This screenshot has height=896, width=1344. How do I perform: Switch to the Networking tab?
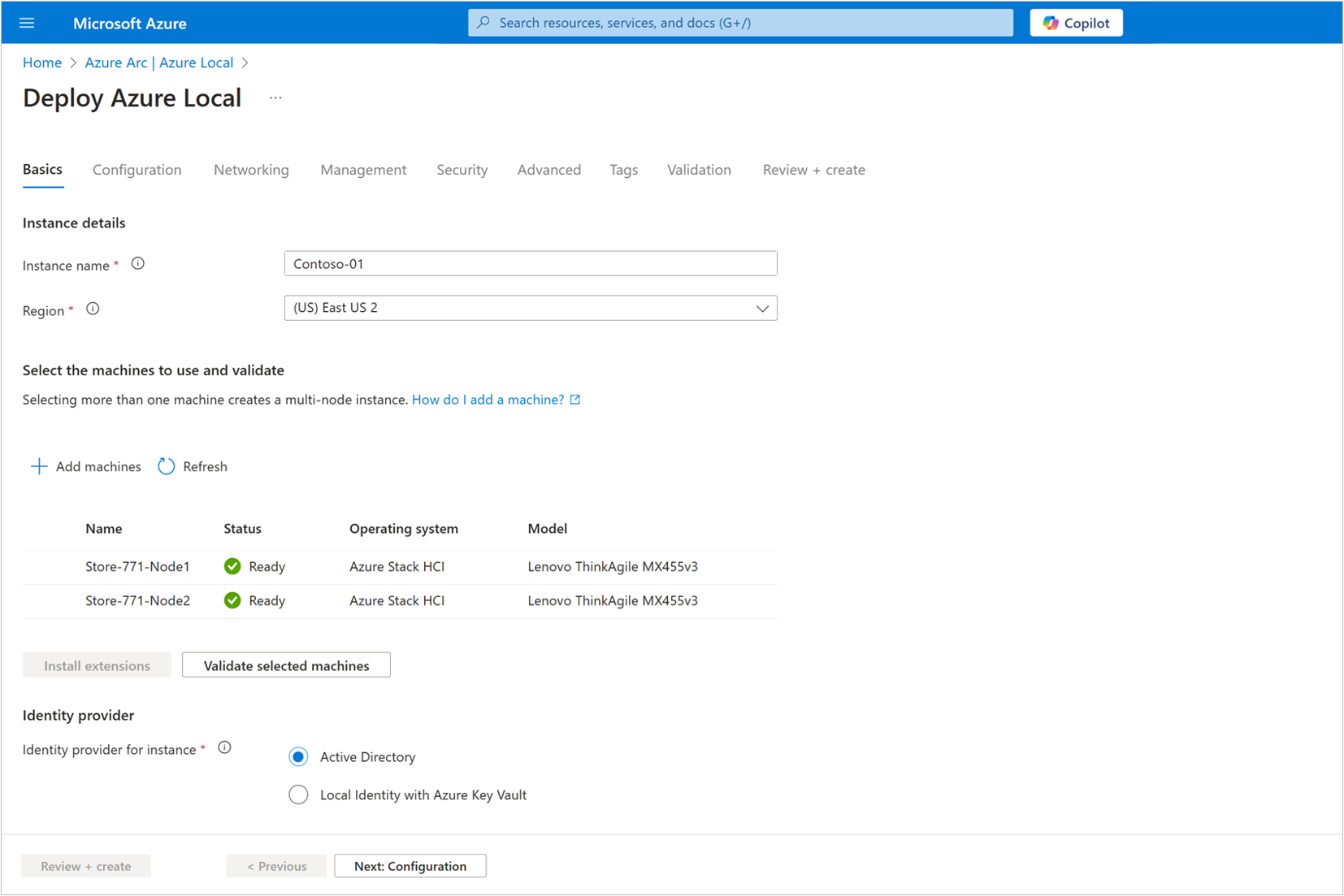point(250,170)
